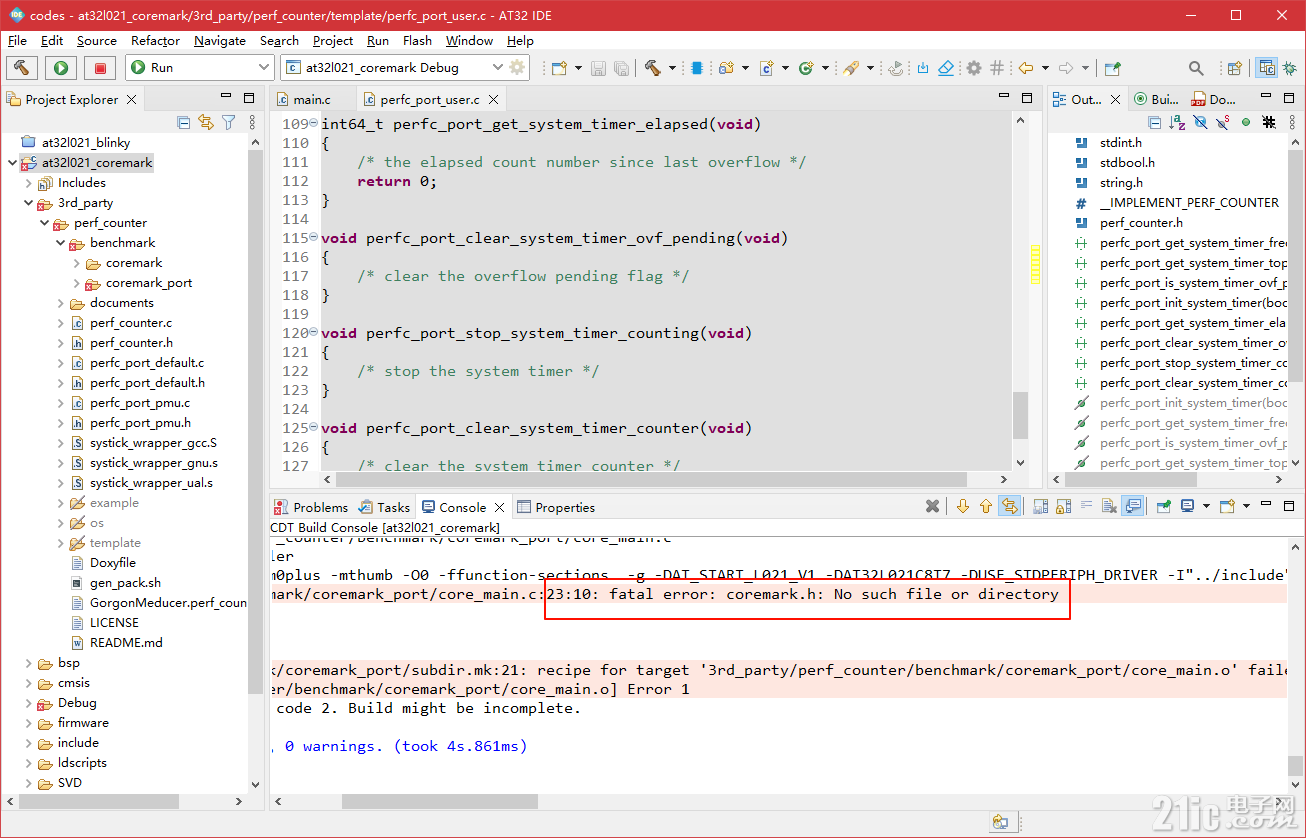Open the launch configuration gear settings
The height and width of the screenshot is (838, 1306).
tap(517, 68)
